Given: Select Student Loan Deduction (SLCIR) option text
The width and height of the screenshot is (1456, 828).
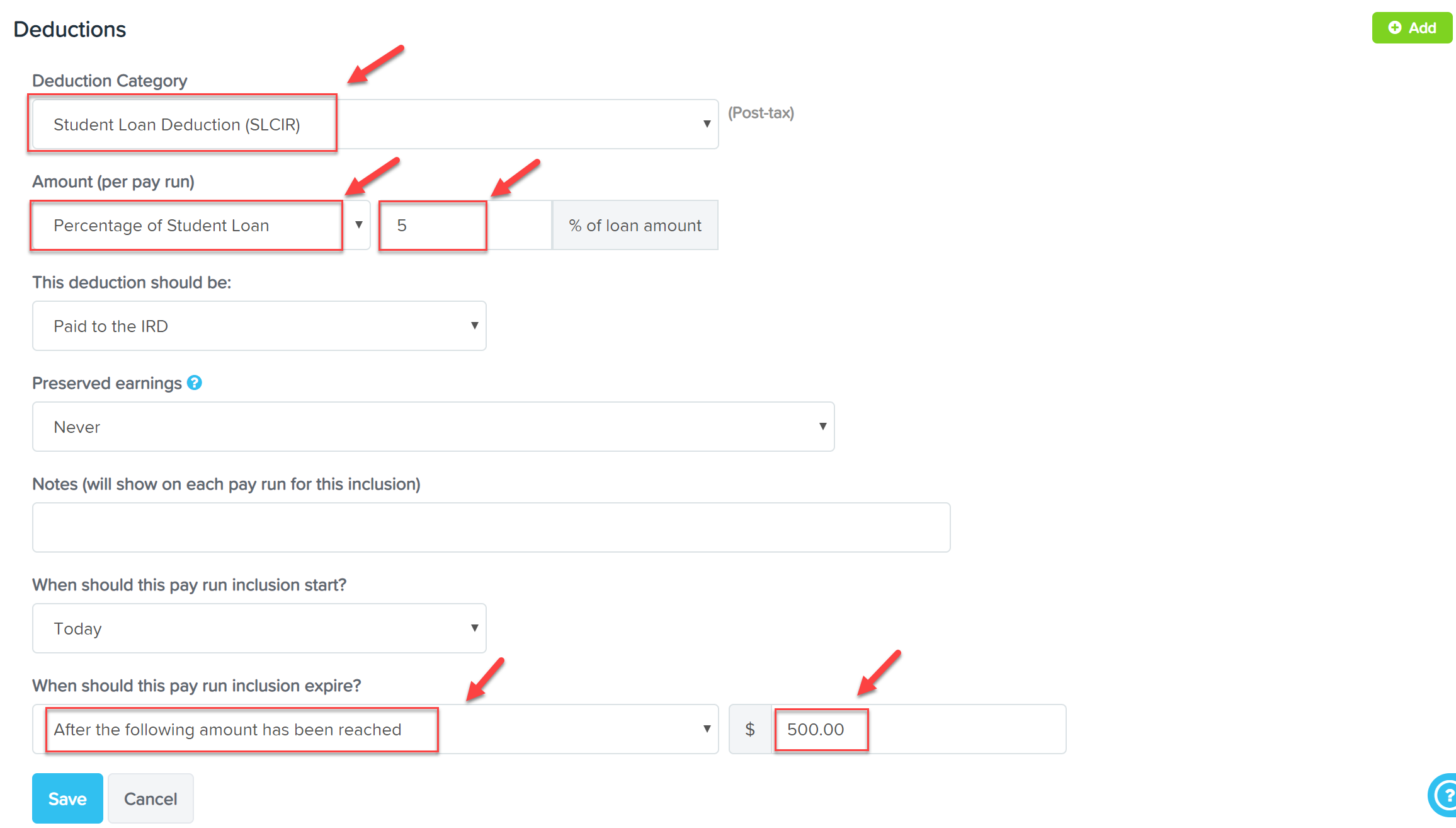Looking at the screenshot, I should 177,125.
